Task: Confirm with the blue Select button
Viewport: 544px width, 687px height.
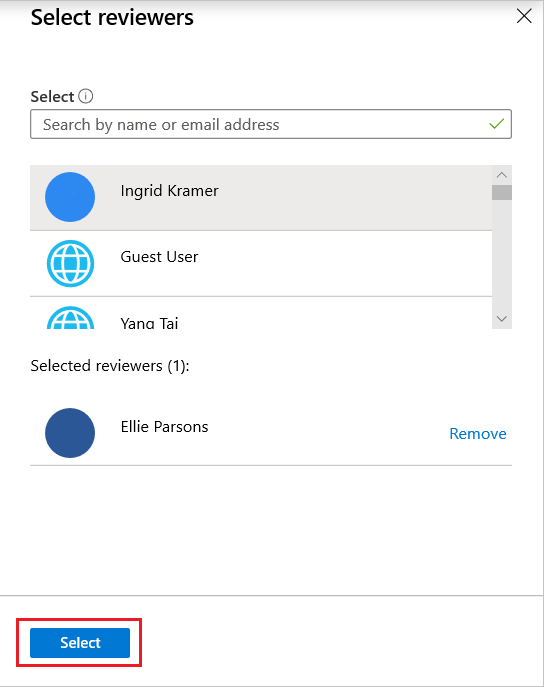Action: click(x=80, y=643)
